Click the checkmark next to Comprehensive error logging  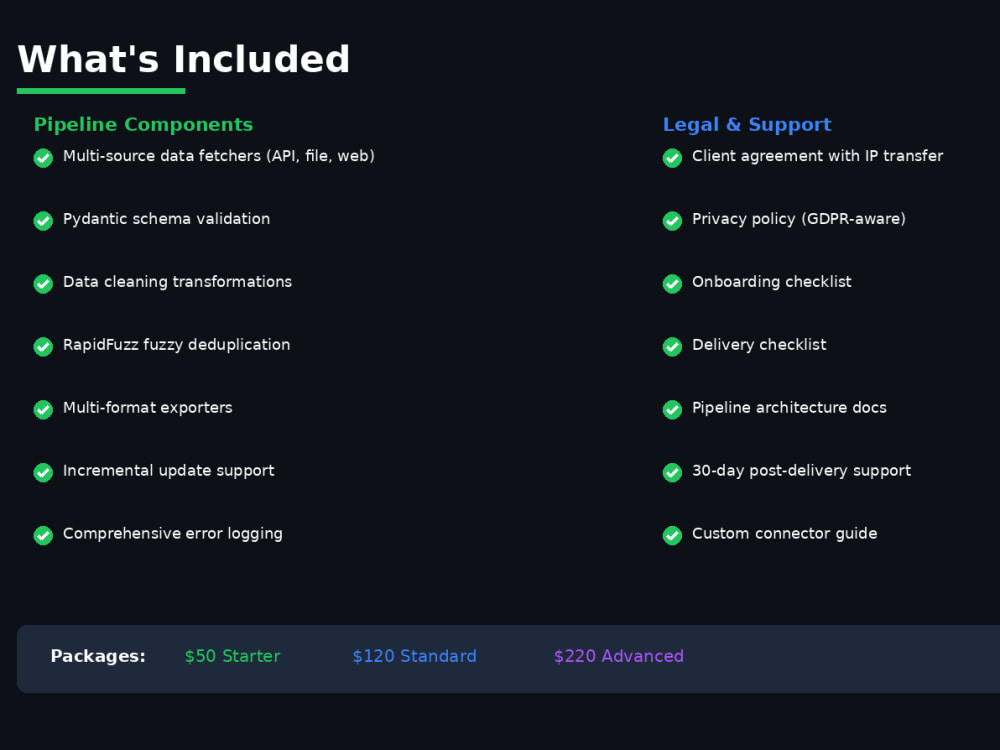coord(43,535)
